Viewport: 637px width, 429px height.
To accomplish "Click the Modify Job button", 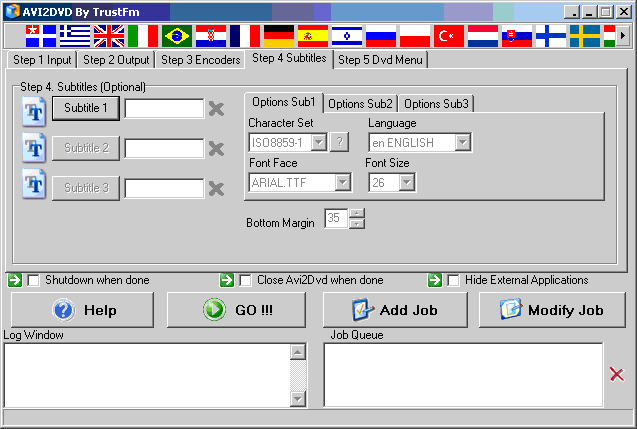I will [x=552, y=310].
